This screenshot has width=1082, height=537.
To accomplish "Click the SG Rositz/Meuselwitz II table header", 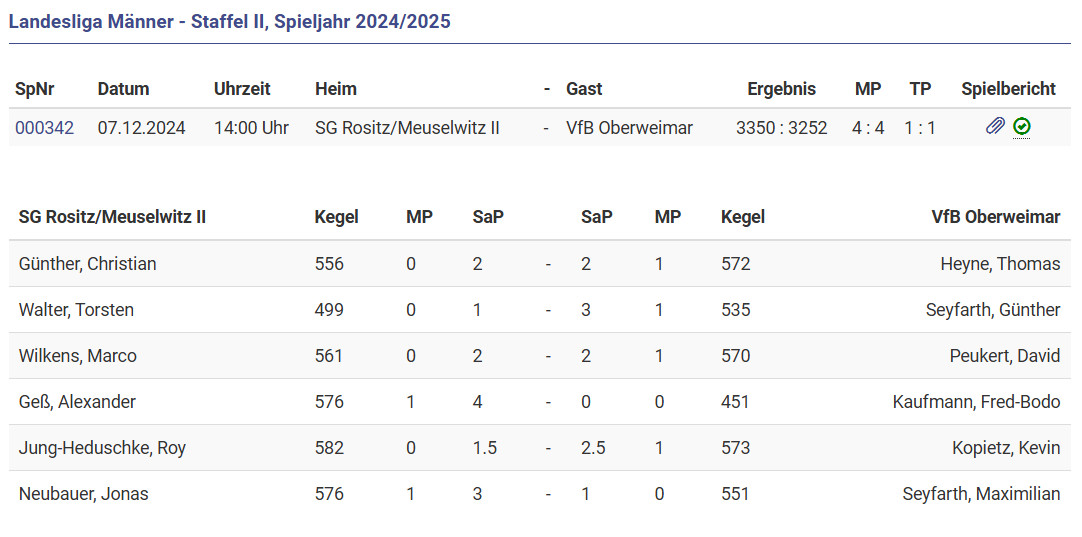I will [112, 217].
